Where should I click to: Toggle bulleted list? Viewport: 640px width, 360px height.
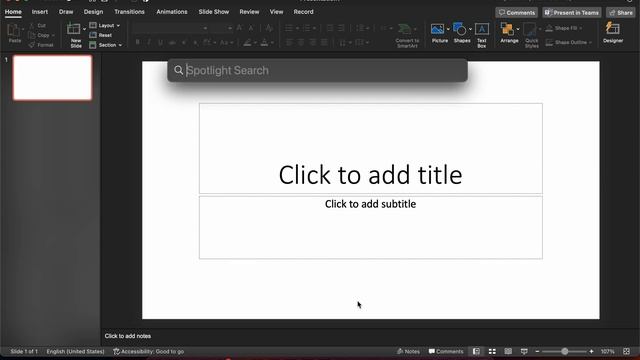coord(289,28)
